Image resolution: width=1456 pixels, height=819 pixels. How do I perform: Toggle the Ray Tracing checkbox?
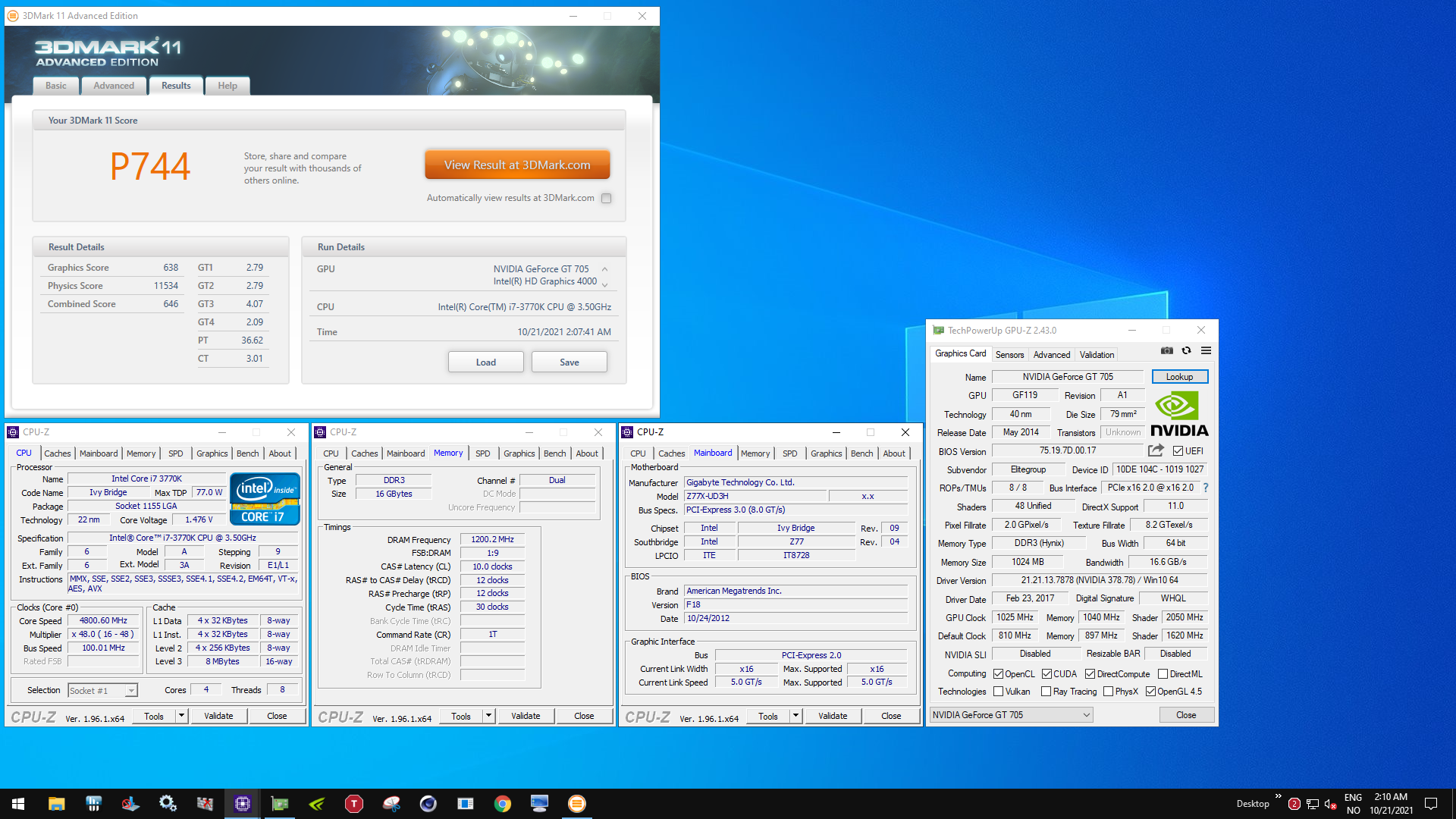coord(1046,692)
